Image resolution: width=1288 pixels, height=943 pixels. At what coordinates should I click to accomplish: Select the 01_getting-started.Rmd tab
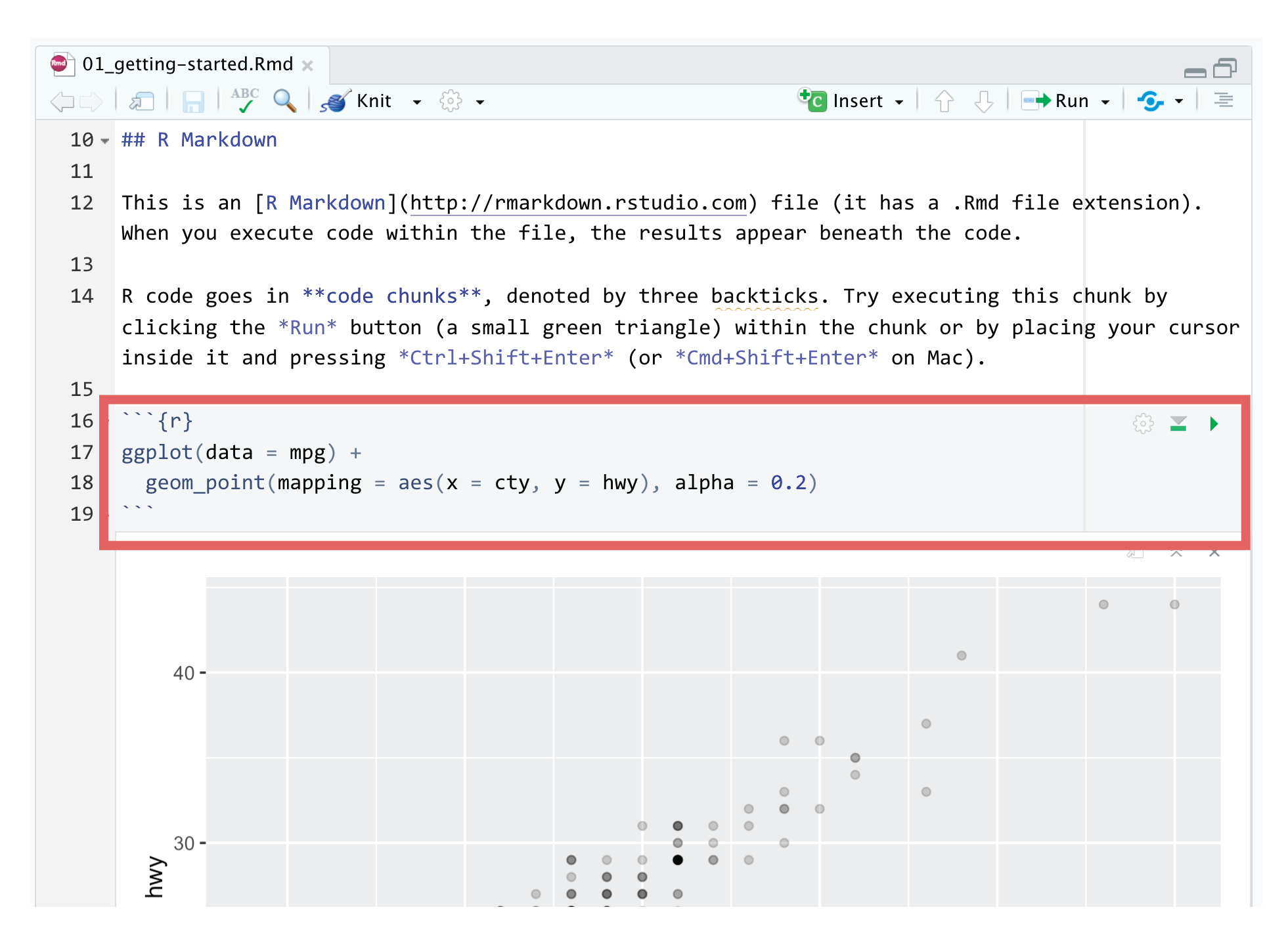pos(187,64)
